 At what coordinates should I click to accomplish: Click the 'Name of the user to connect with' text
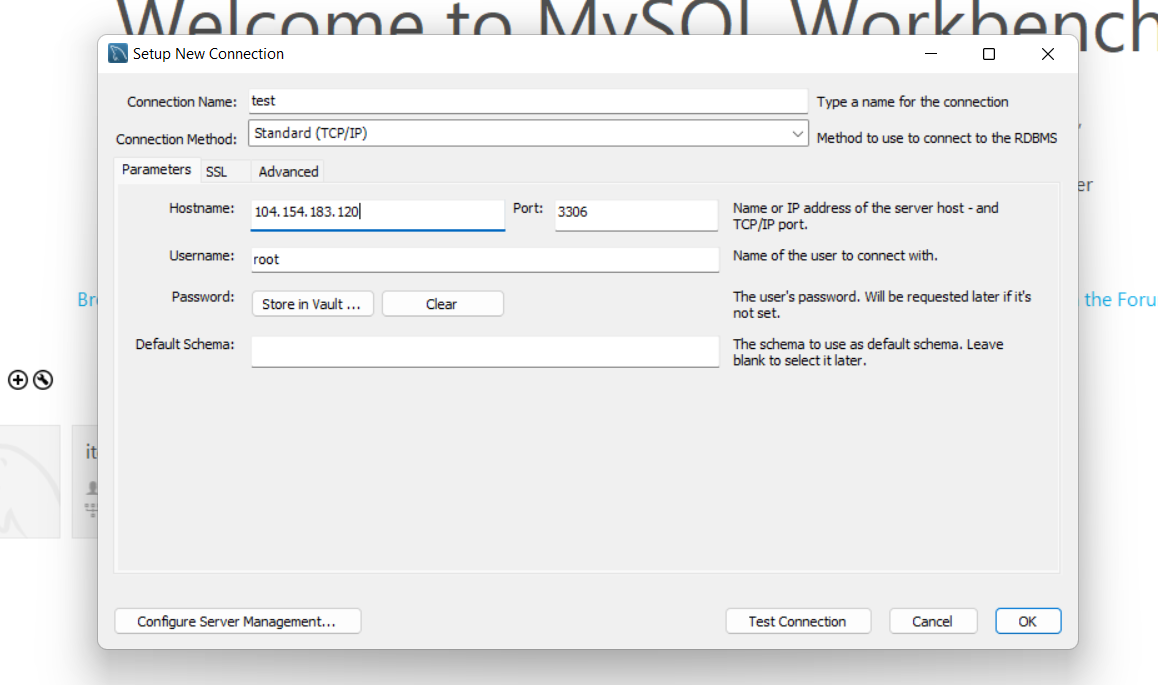[x=835, y=255]
